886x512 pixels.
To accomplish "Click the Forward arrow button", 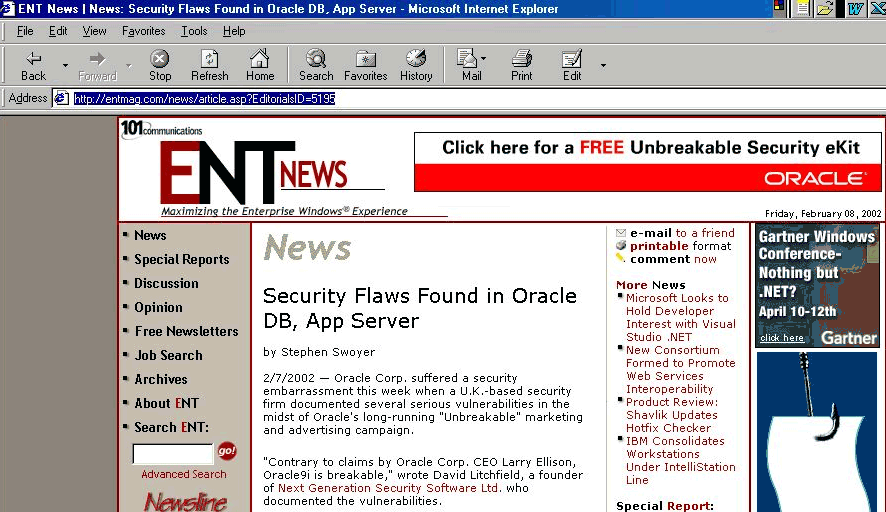I will point(97,66).
